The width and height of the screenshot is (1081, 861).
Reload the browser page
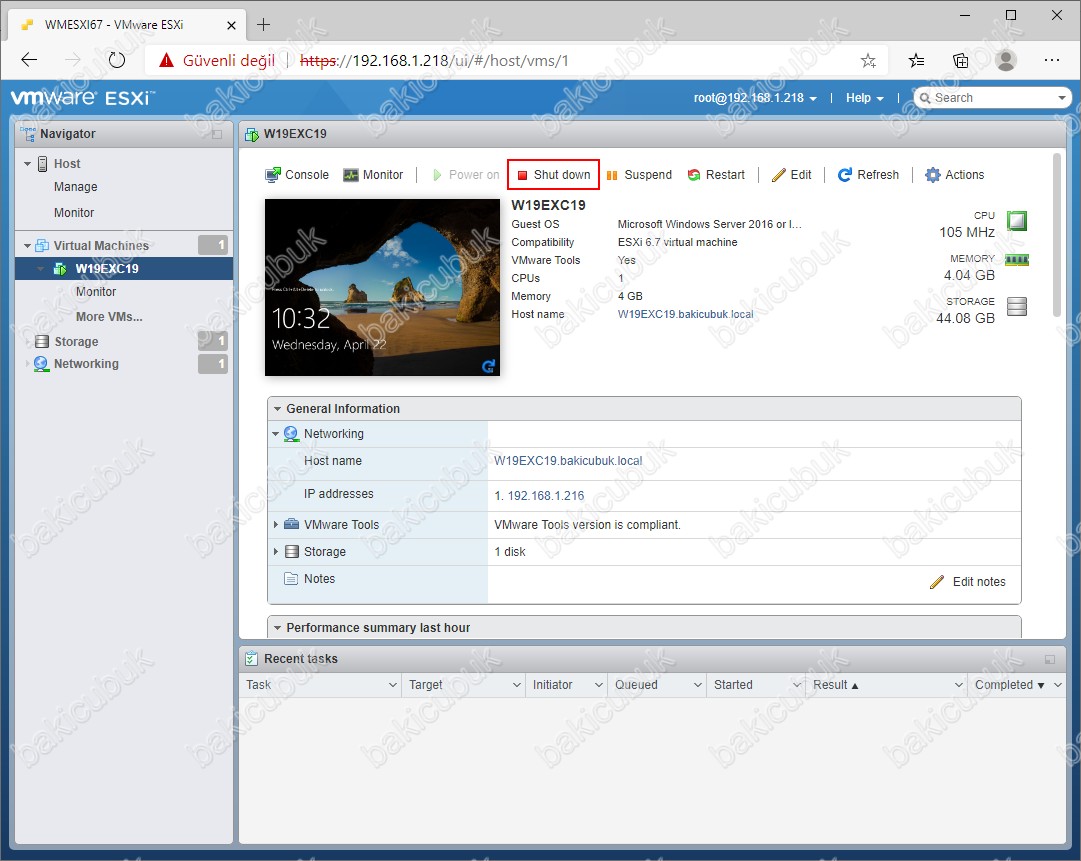click(117, 61)
